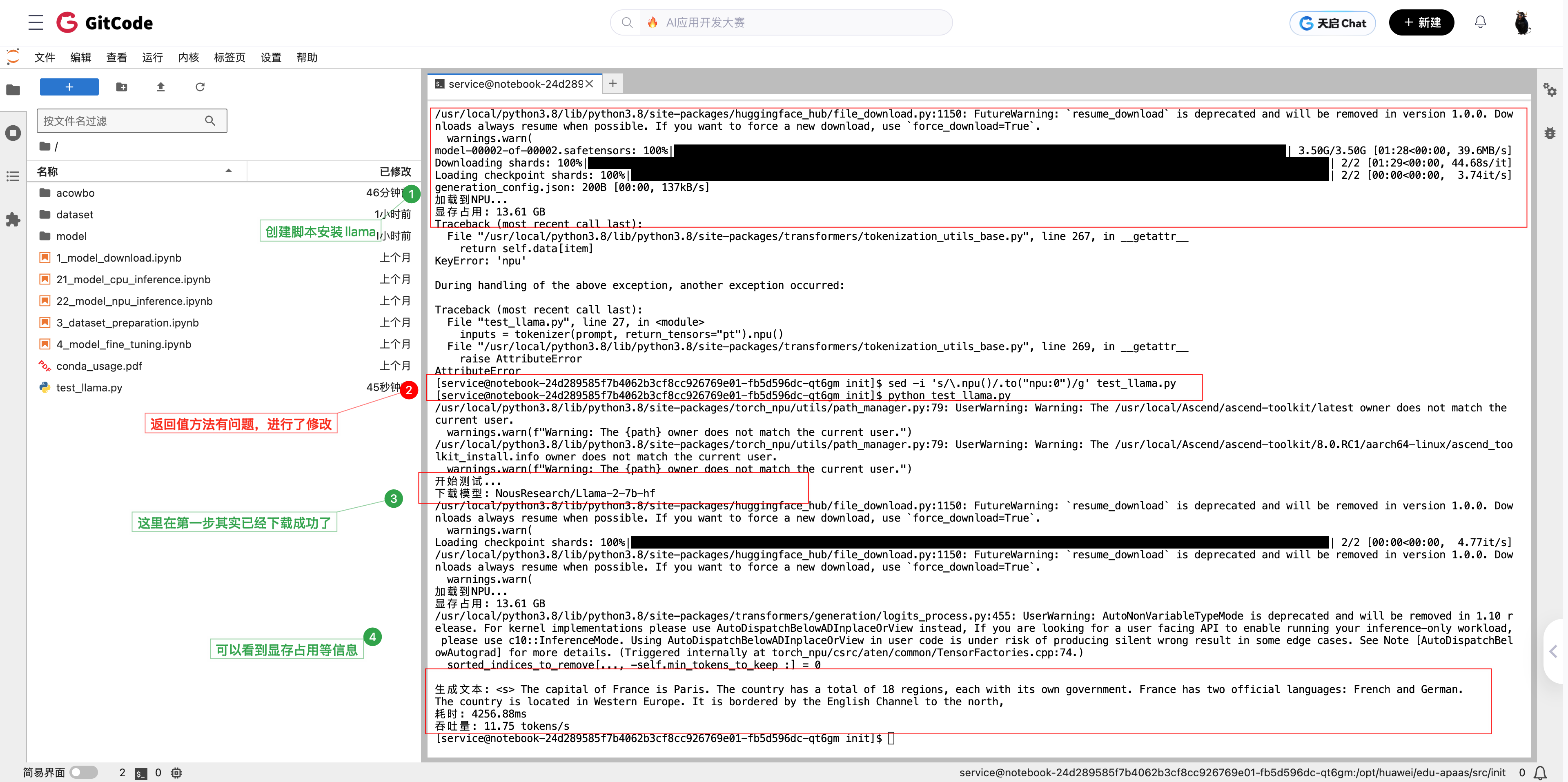Sort files by 已修改 column
1568x782 pixels.
[394, 171]
